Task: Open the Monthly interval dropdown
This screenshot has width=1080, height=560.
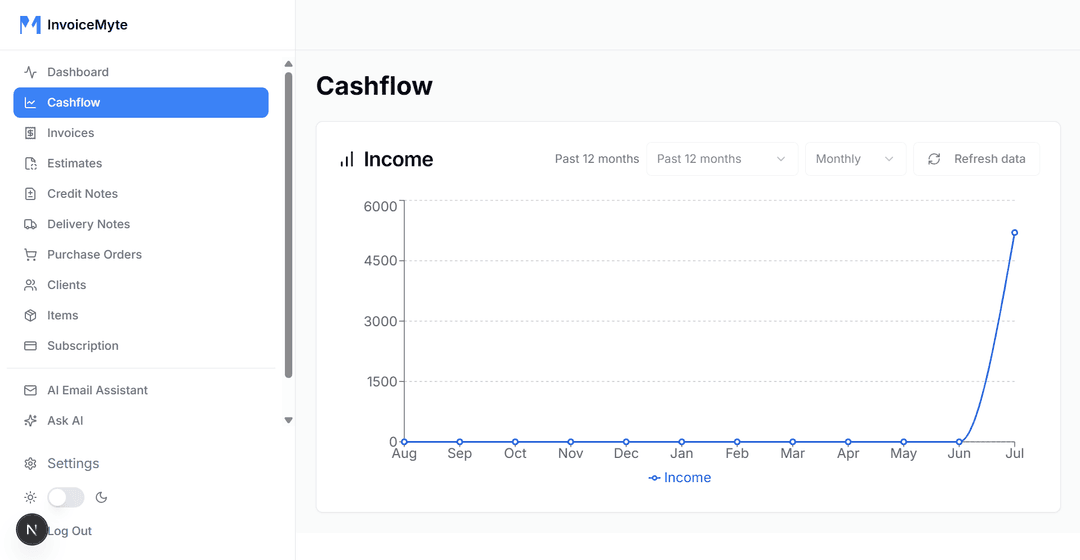Action: (854, 159)
